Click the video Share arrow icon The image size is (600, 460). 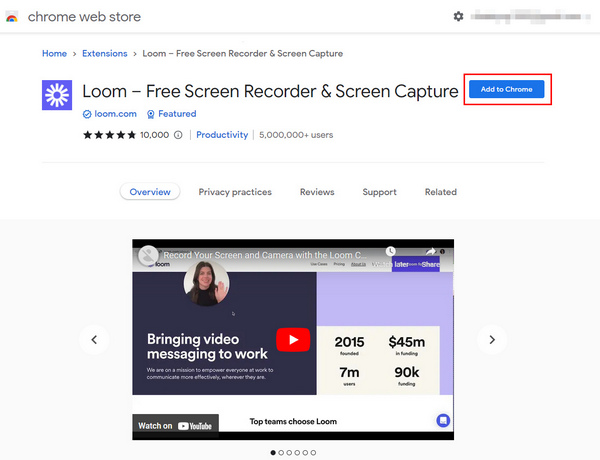430,251
